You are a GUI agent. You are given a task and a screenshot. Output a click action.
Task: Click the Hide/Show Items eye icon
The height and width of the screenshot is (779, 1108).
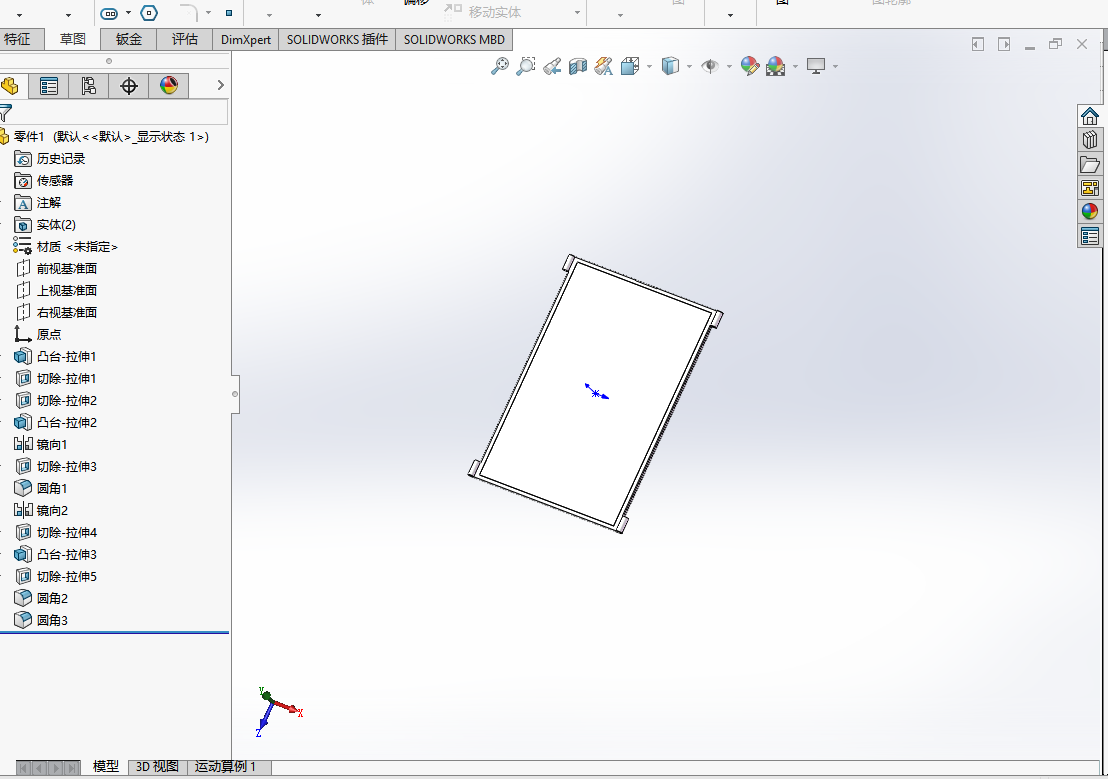710,66
